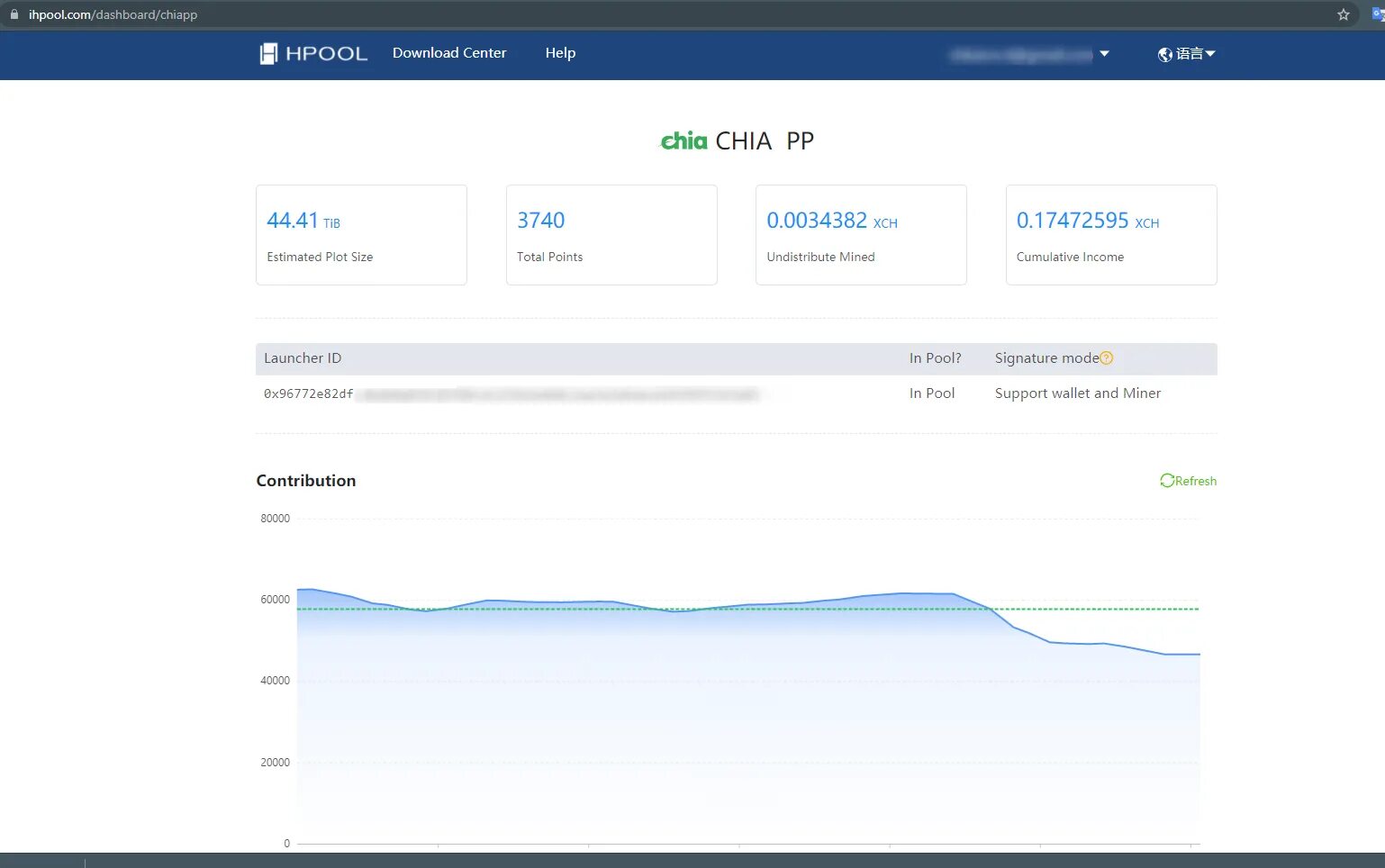The height and width of the screenshot is (868, 1385).
Task: Select the 0.0034382 XCH value
Action: click(x=832, y=221)
